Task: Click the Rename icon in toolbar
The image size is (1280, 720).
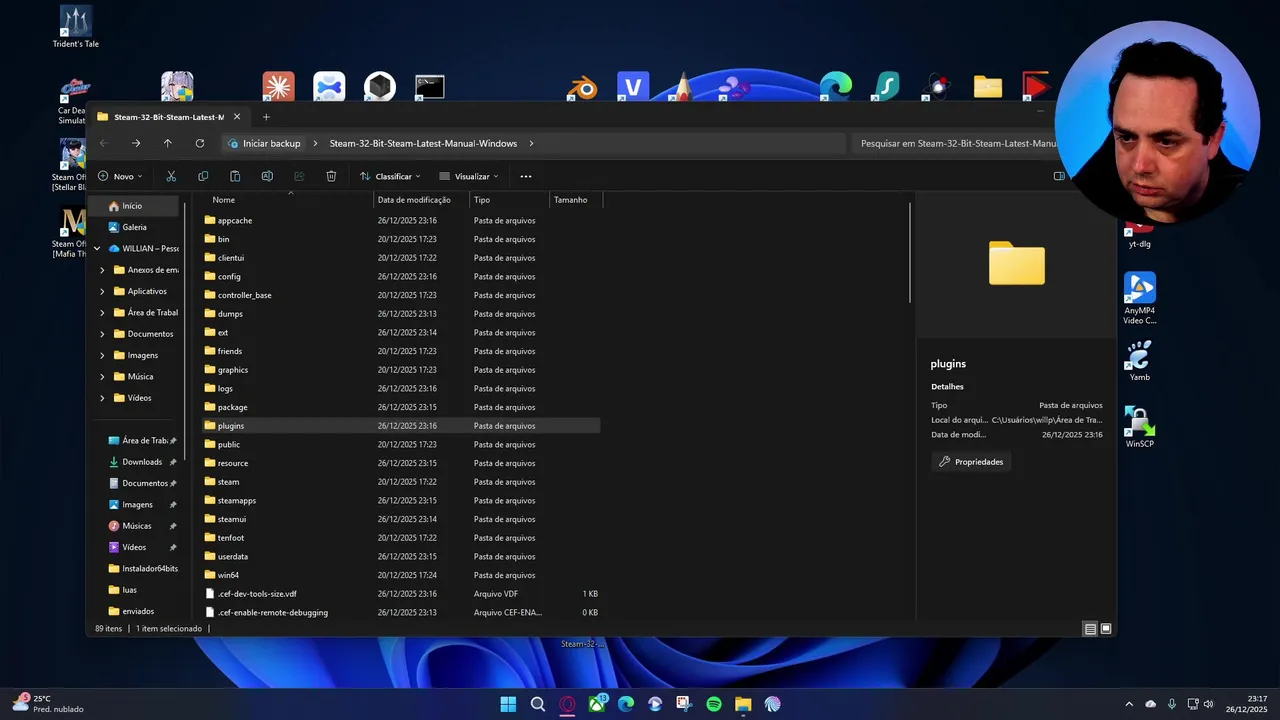Action: [267, 176]
